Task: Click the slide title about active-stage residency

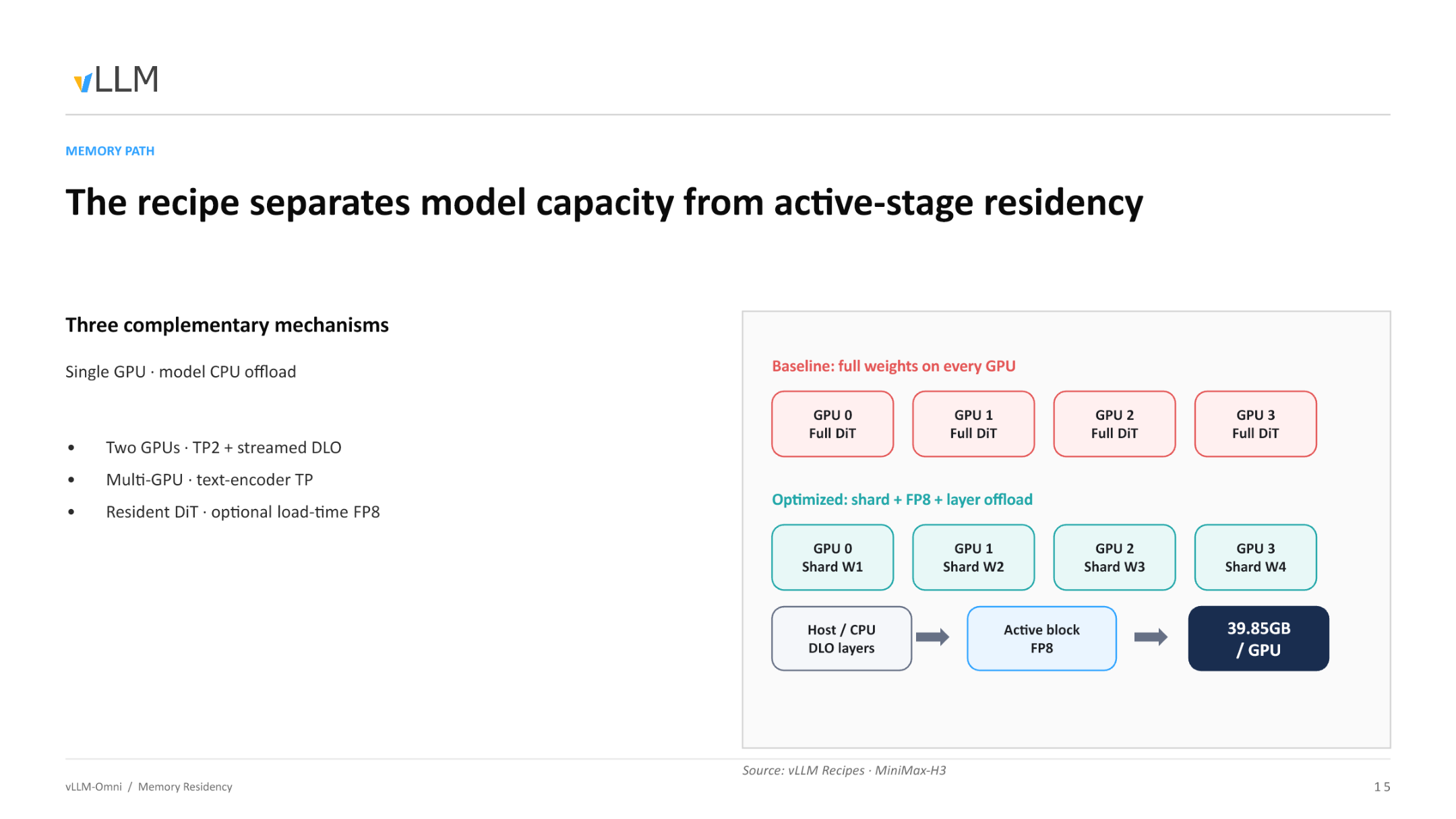Action: click(x=604, y=202)
